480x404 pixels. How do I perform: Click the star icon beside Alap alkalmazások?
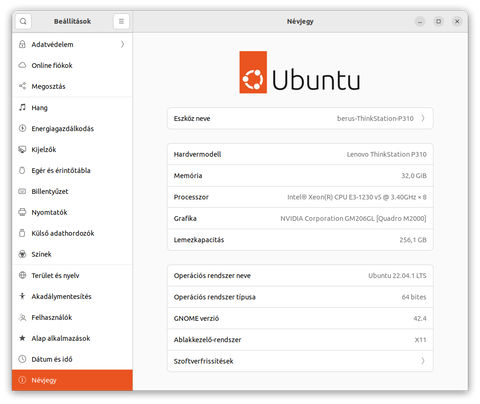coord(22,338)
